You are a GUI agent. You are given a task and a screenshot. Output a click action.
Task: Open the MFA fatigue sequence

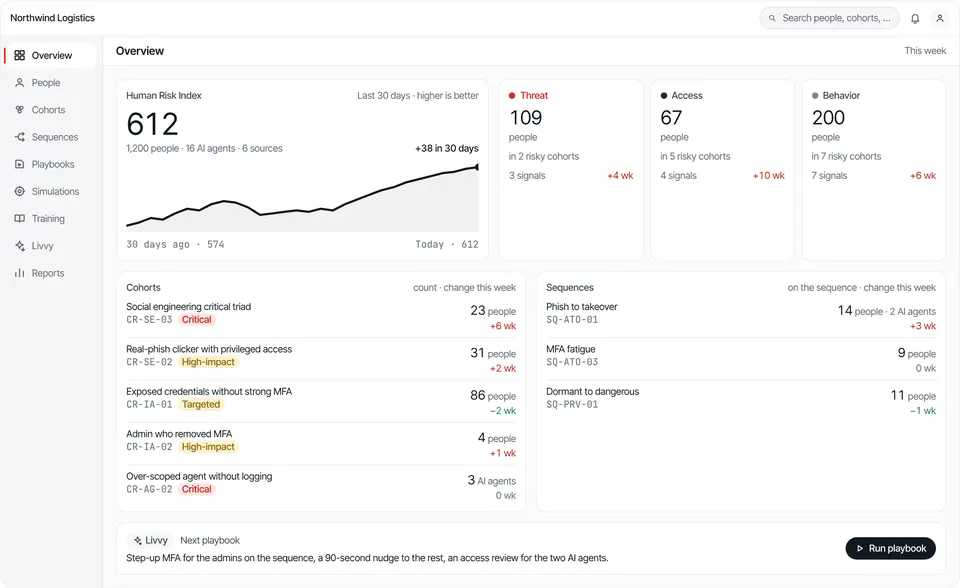coord(741,358)
